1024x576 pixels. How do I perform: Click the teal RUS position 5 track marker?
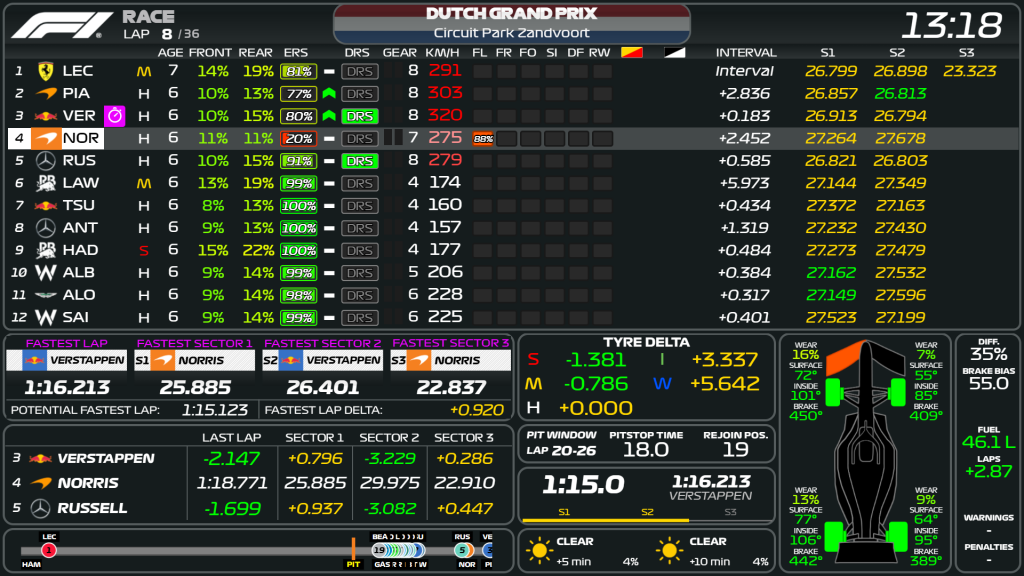(462, 551)
